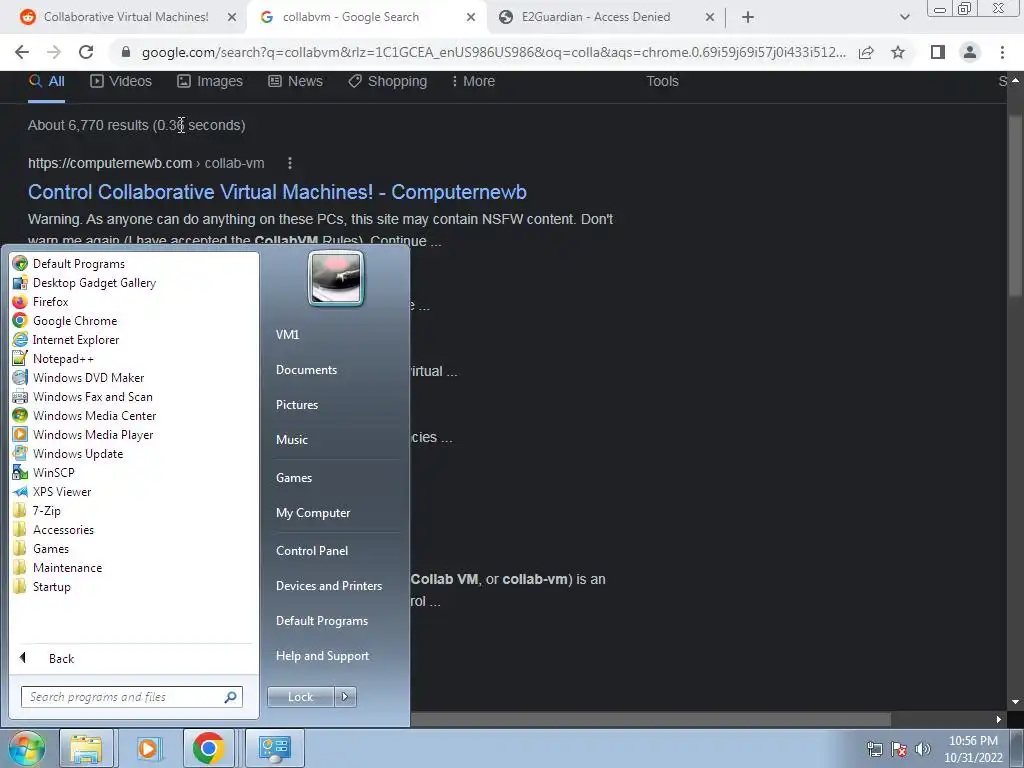Open Action Center flag icon
This screenshot has height=768, width=1024.
(899, 749)
